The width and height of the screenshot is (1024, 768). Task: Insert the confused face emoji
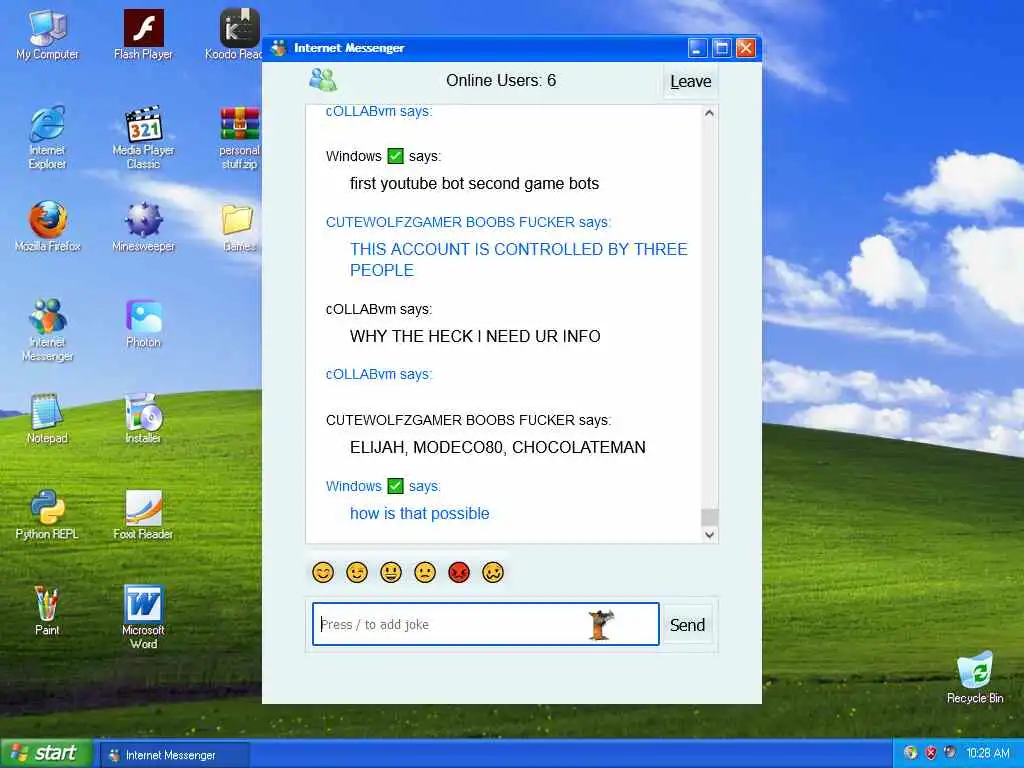coord(492,573)
